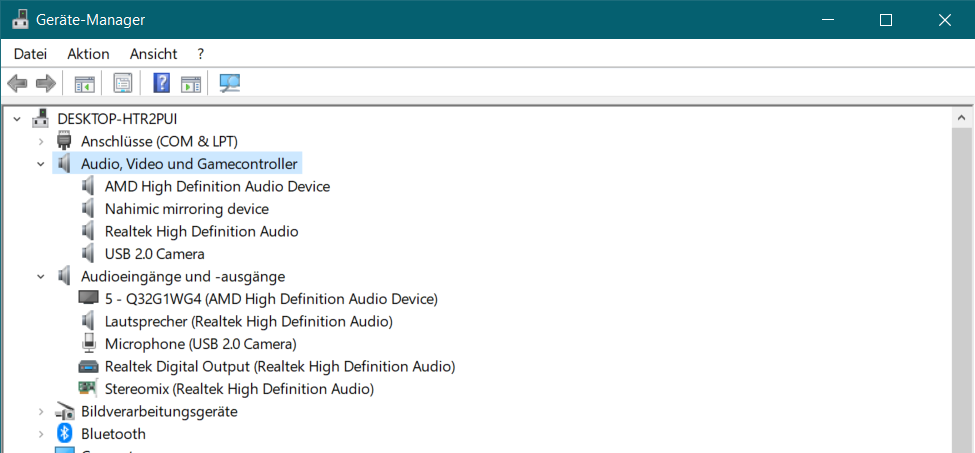This screenshot has width=975, height=453.
Task: Open the Aktion menu
Action: tap(88, 54)
